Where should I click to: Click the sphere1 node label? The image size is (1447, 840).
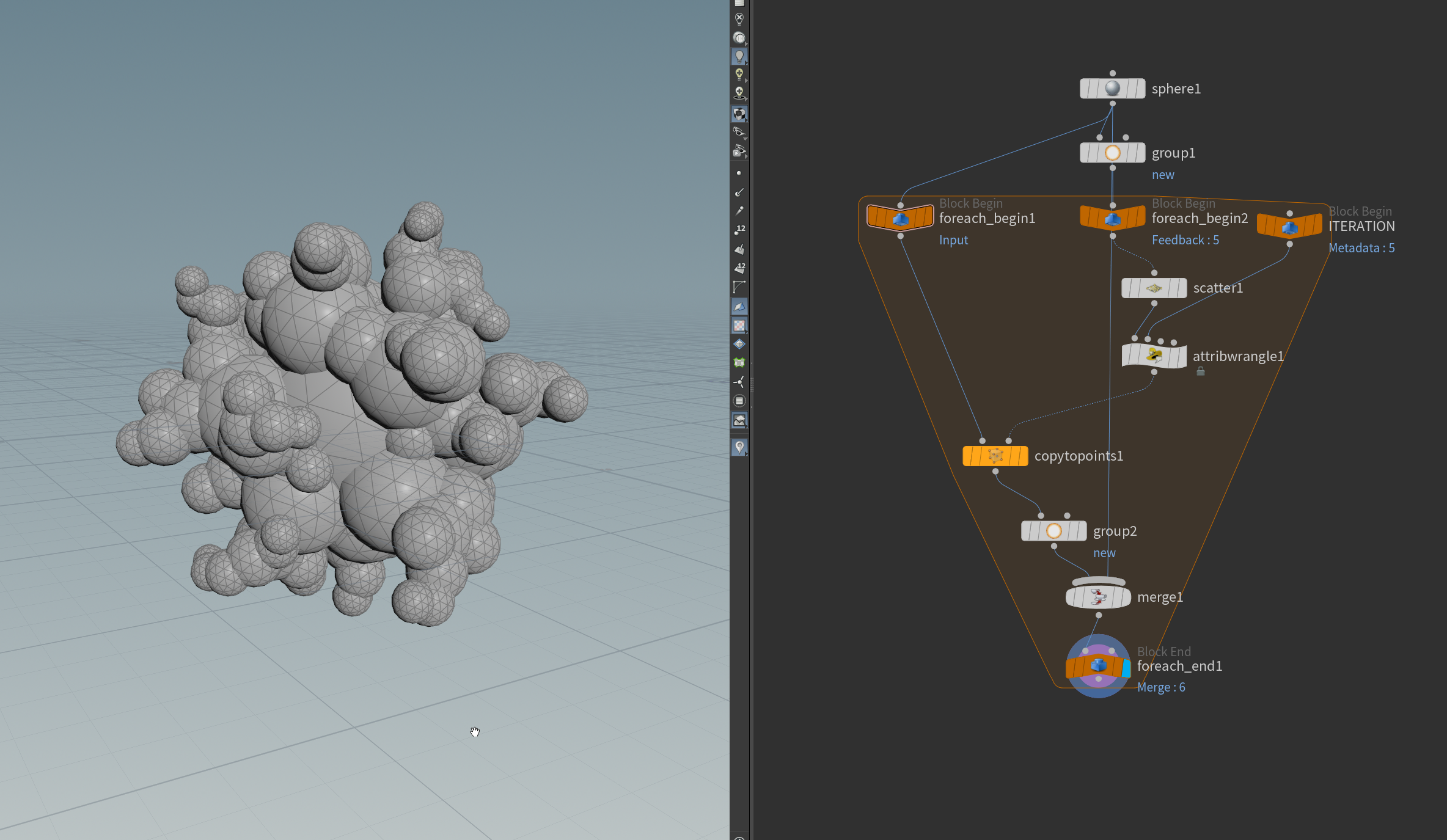click(x=1176, y=89)
